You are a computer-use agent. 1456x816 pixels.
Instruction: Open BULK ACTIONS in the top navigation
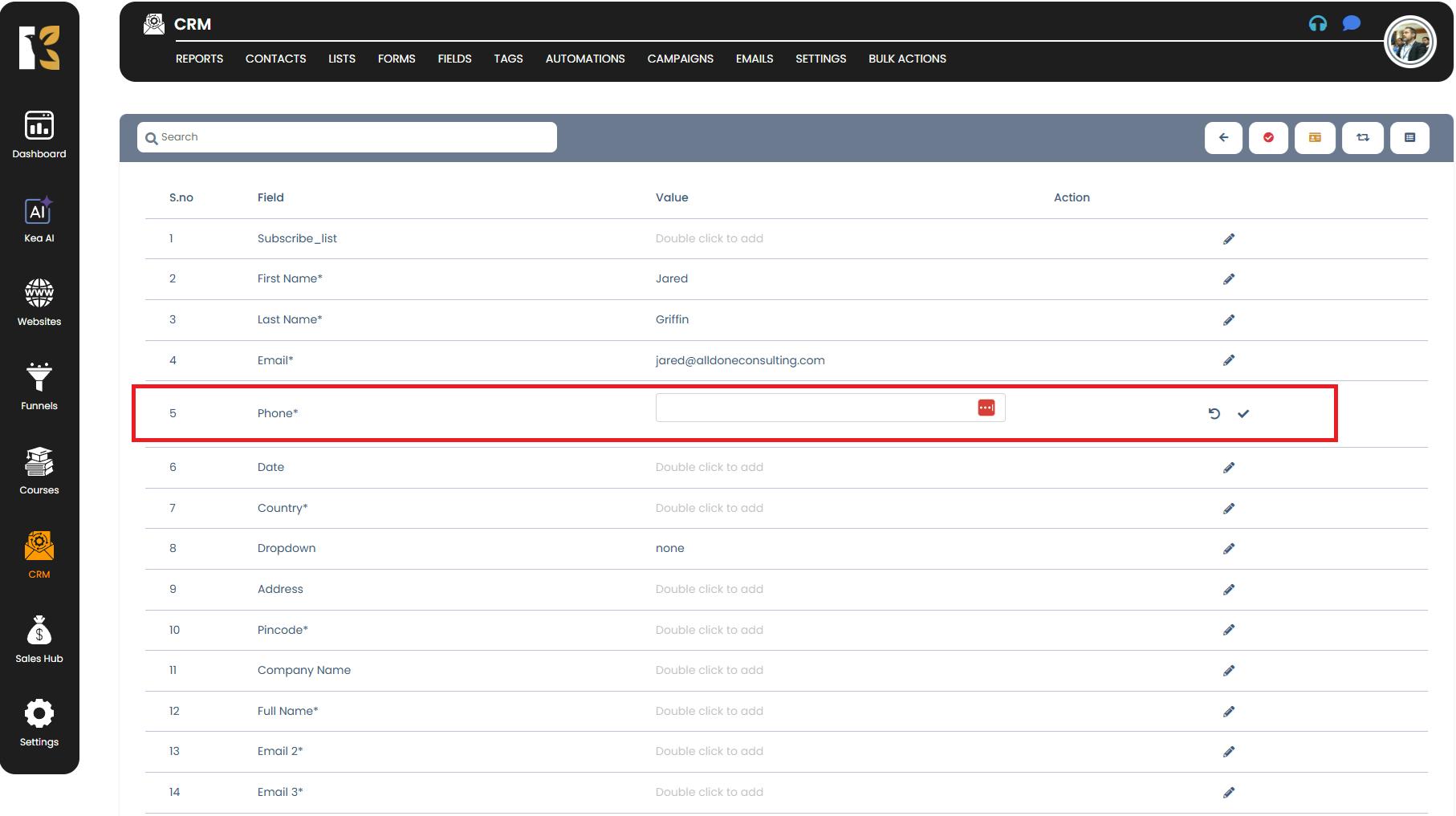tap(907, 59)
